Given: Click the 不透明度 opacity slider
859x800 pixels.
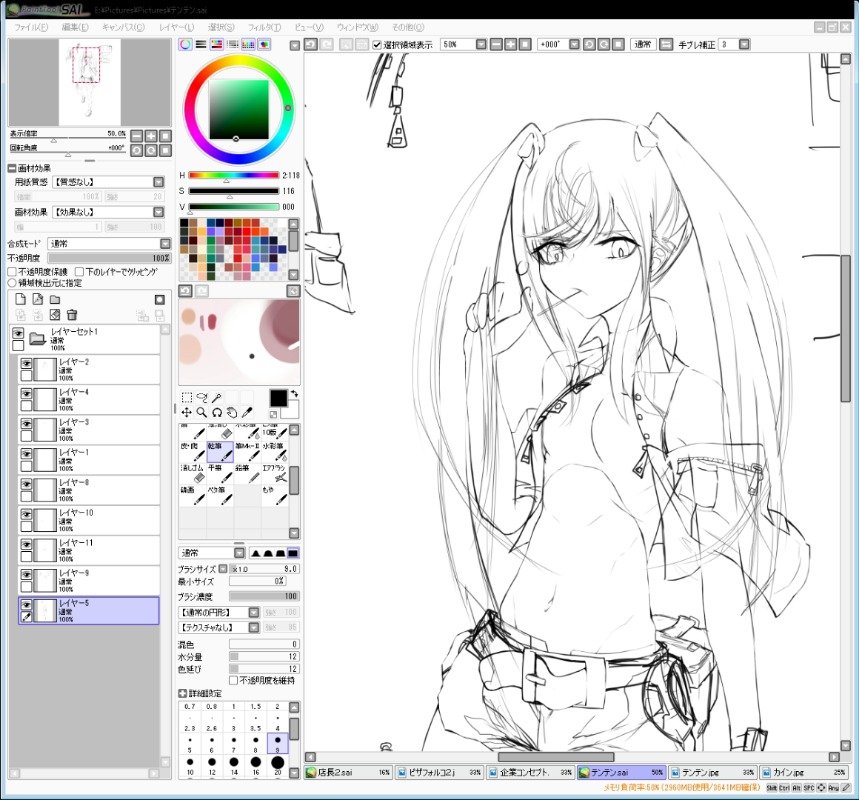Looking at the screenshot, I should [110, 258].
